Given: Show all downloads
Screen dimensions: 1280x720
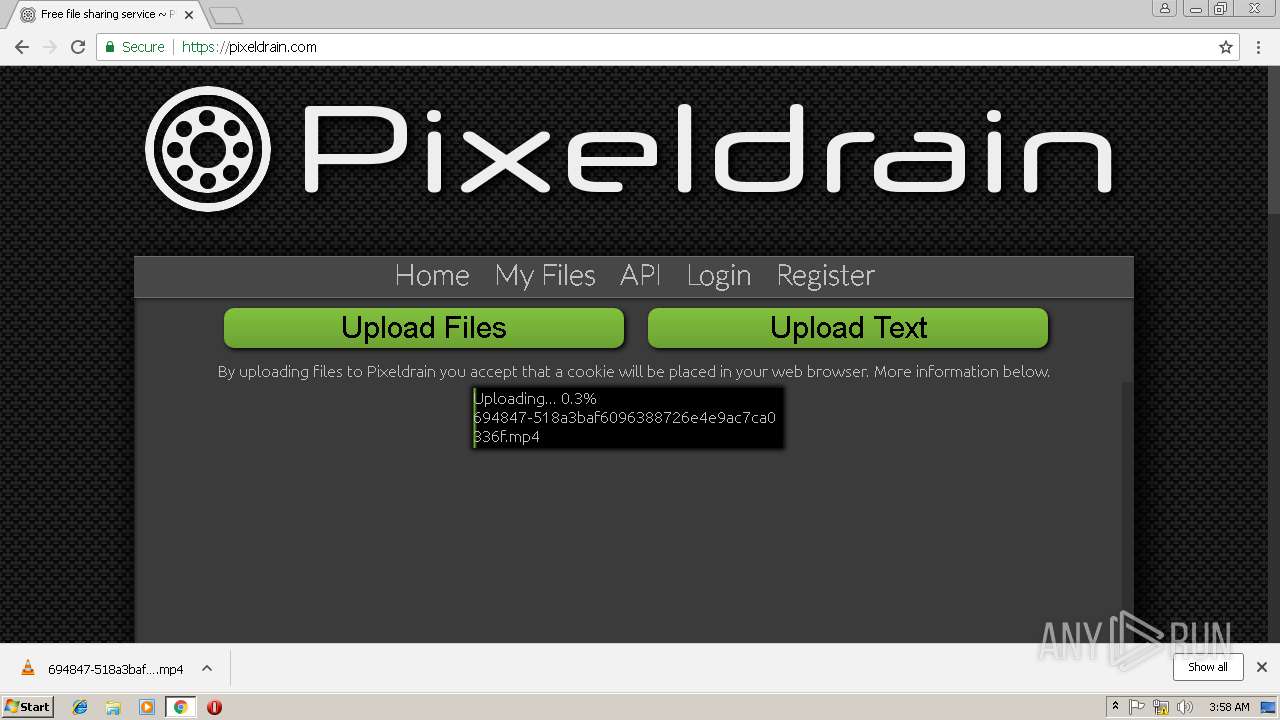Looking at the screenshot, I should (x=1208, y=667).
